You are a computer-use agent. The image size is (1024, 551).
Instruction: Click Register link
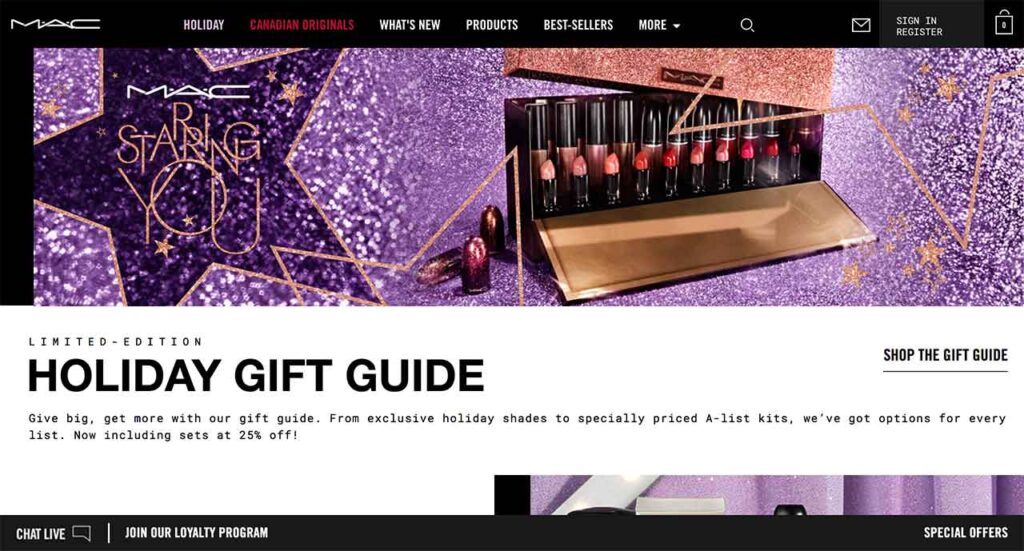(919, 31)
